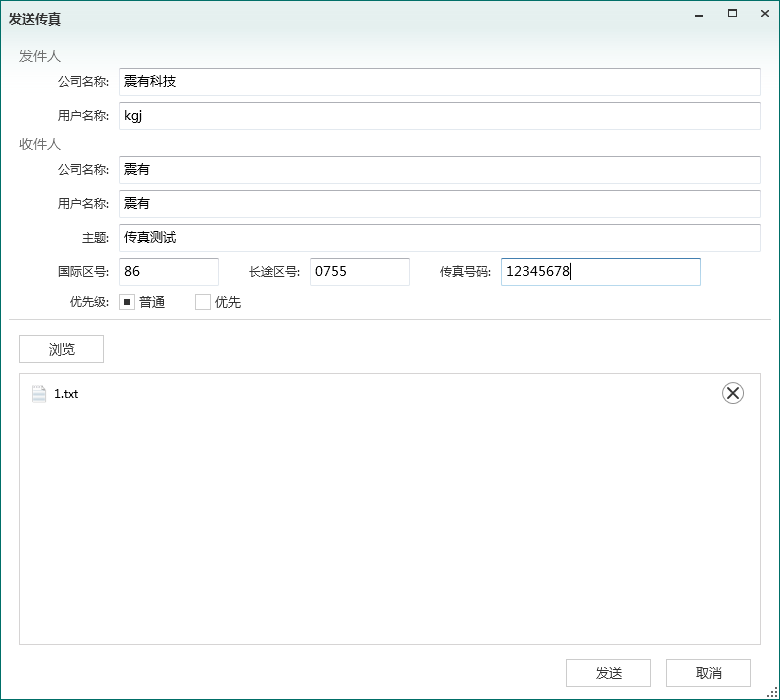Click the 发送传真 window title text
The image size is (780, 700).
click(x=35, y=19)
